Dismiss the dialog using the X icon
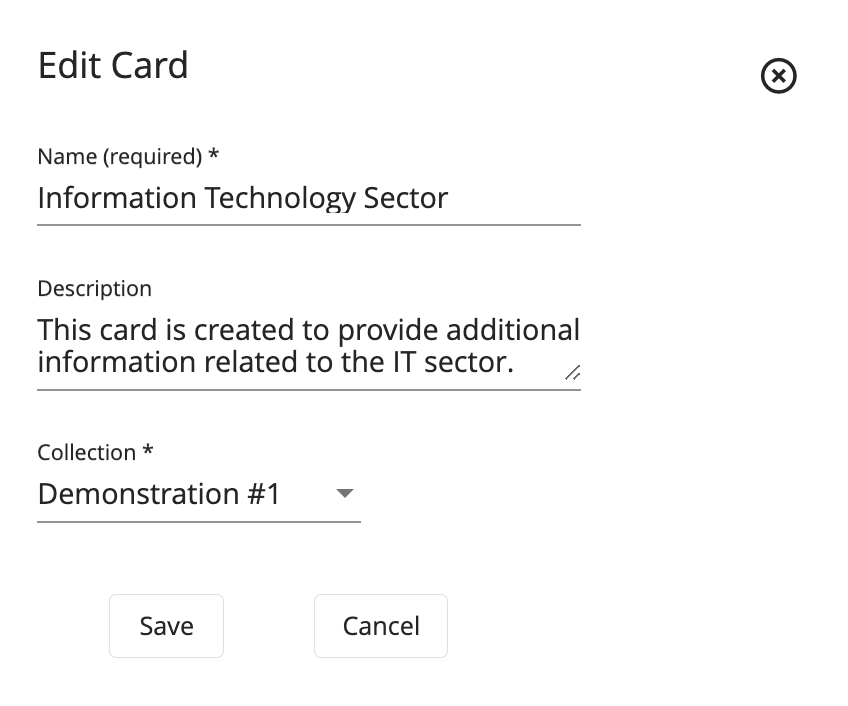This screenshot has height=706, width=848. tap(778, 76)
